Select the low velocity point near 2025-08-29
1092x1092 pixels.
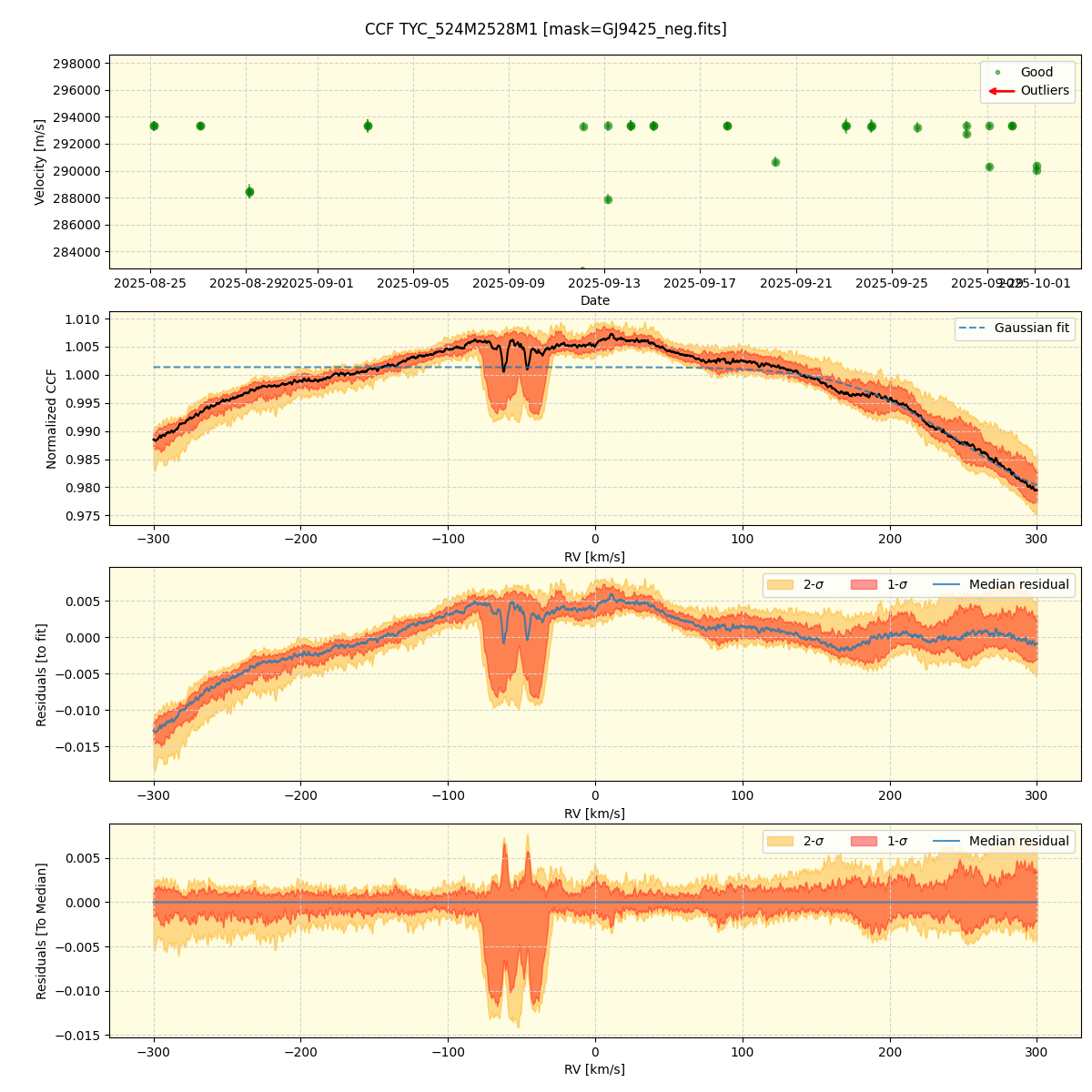click(249, 192)
